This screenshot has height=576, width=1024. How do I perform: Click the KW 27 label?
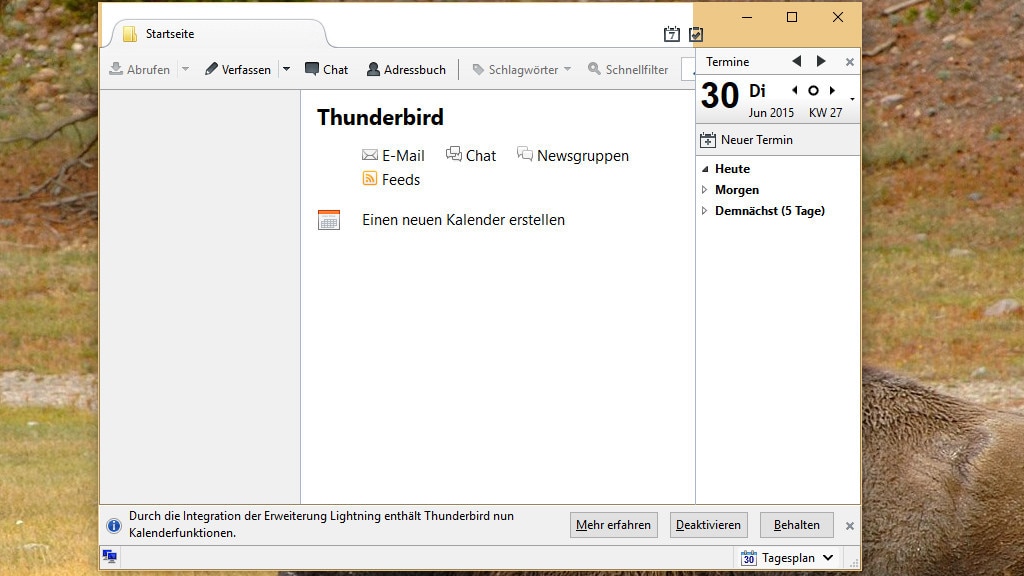click(x=825, y=113)
